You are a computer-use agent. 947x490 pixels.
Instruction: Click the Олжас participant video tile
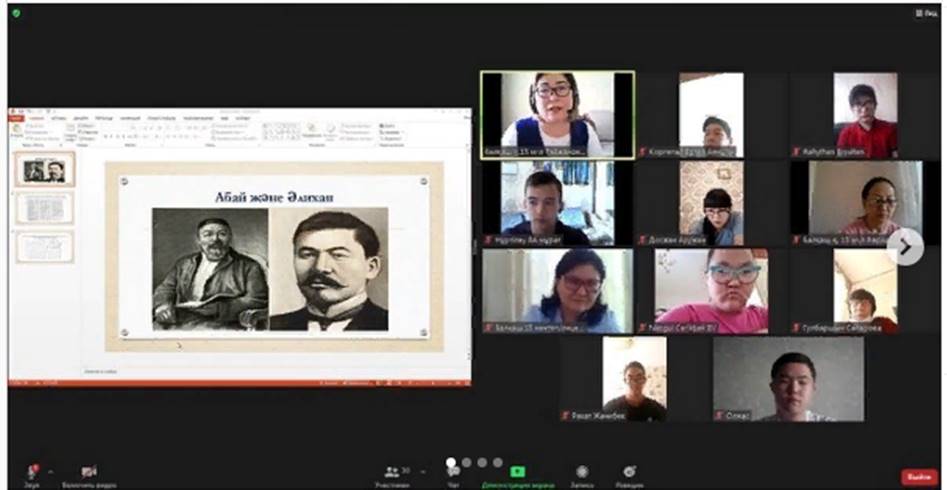click(787, 378)
